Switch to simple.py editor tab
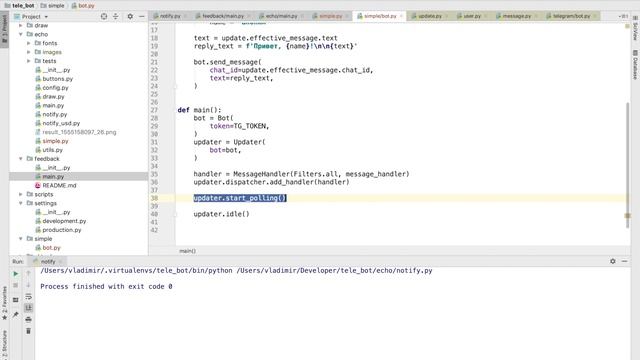Image resolution: width=640 pixels, height=360 pixels. [x=330, y=16]
